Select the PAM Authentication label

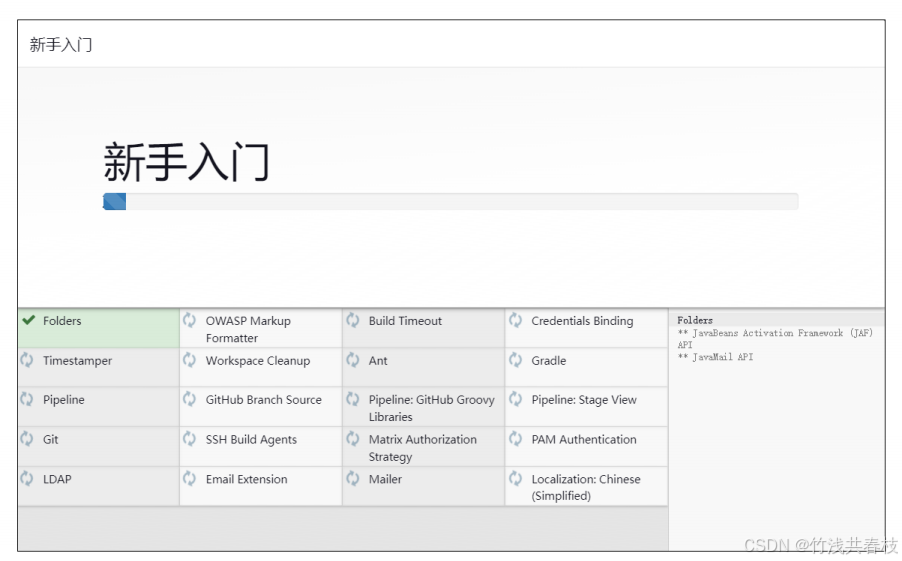[584, 440]
